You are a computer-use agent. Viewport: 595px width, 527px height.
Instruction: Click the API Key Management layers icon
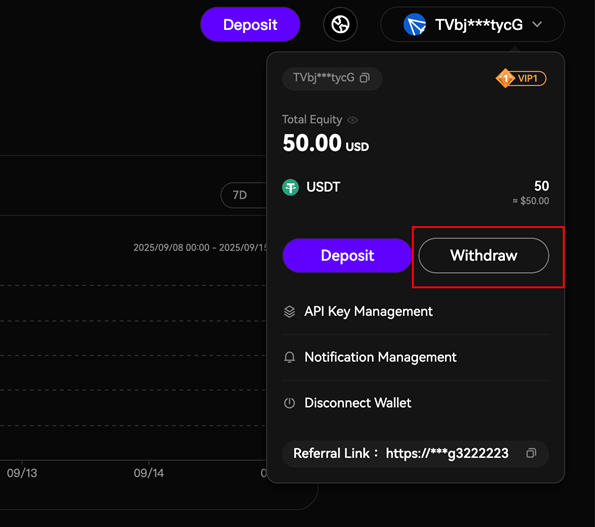pyautogui.click(x=290, y=312)
